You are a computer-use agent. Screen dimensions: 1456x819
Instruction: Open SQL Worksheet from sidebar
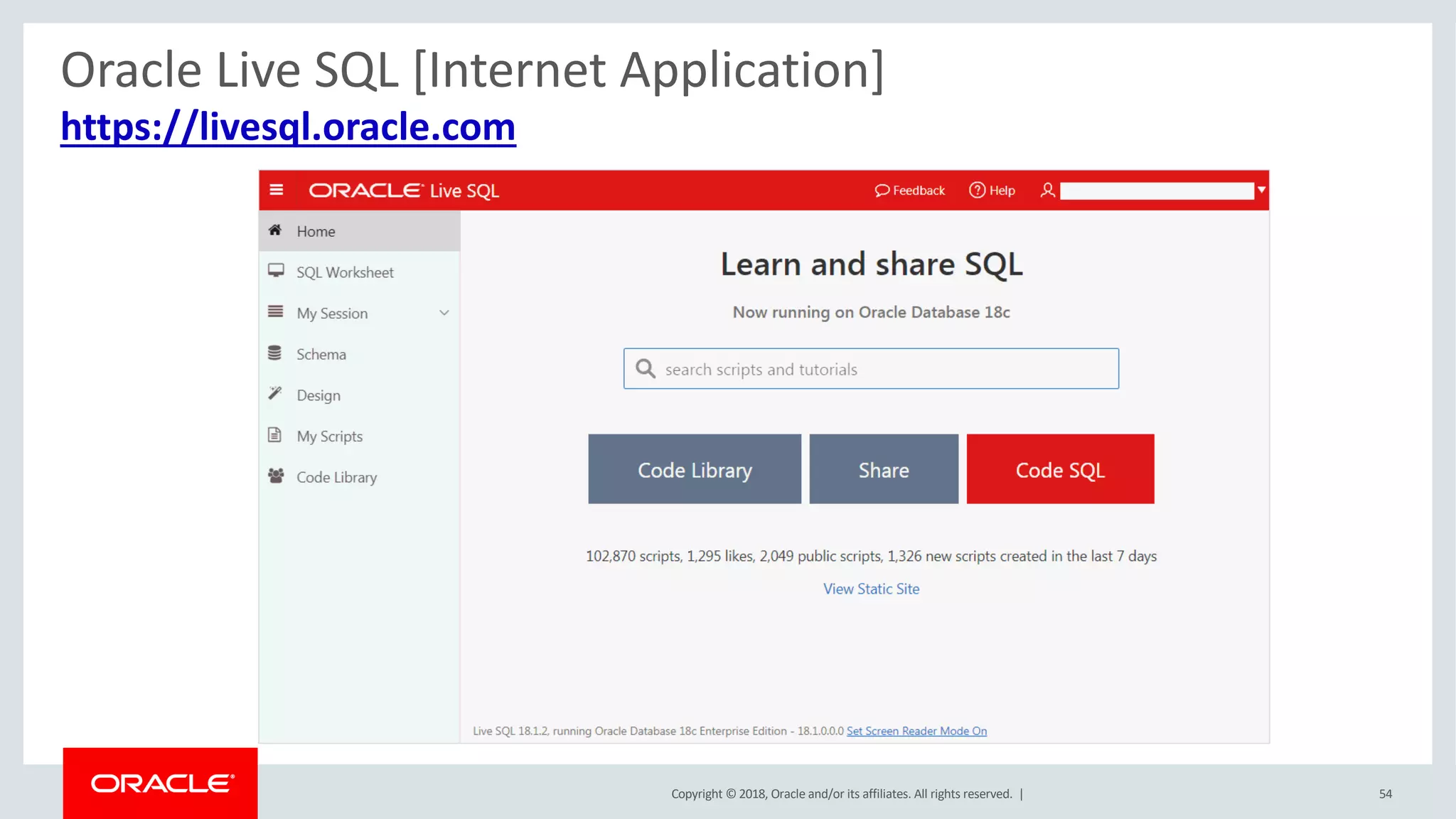(360, 272)
